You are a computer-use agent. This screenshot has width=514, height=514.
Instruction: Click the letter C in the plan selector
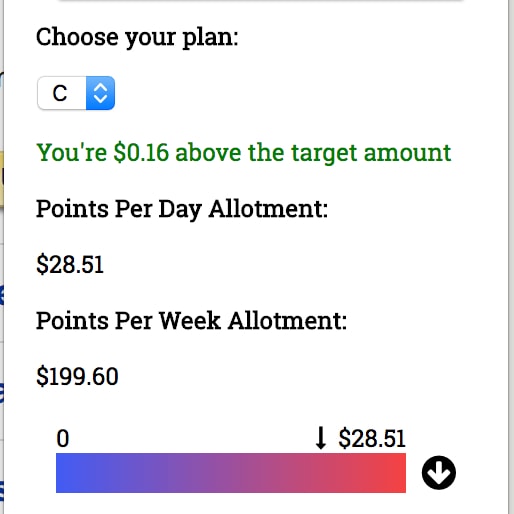point(60,93)
